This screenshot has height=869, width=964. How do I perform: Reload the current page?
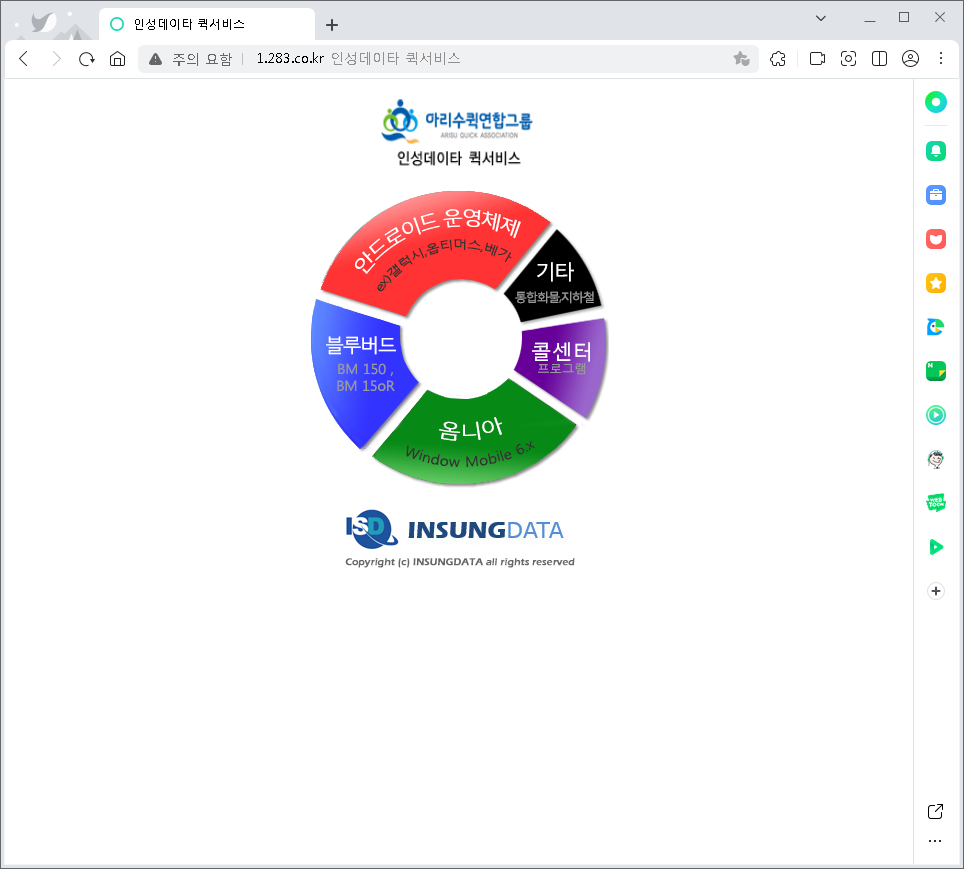(x=87, y=59)
